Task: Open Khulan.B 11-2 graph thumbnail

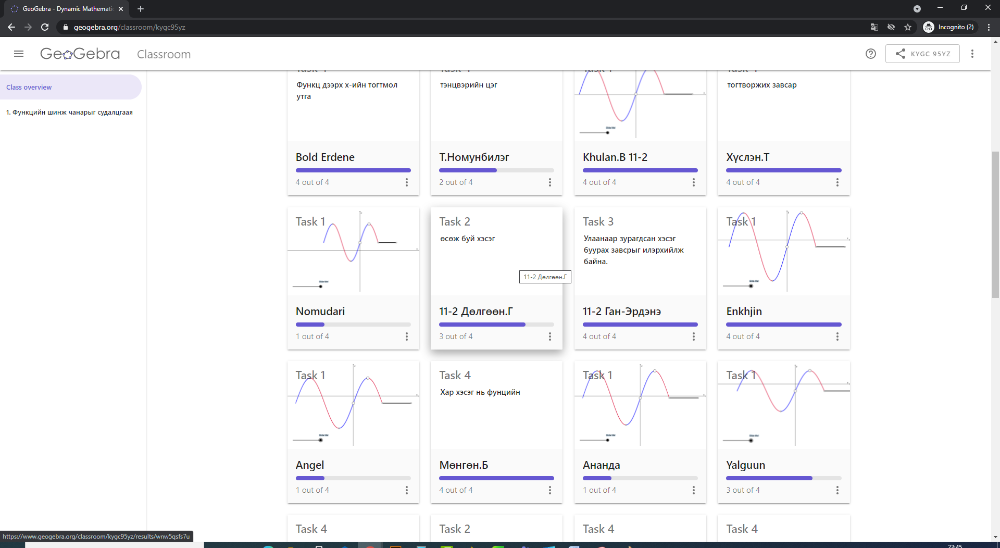Action: (640, 105)
